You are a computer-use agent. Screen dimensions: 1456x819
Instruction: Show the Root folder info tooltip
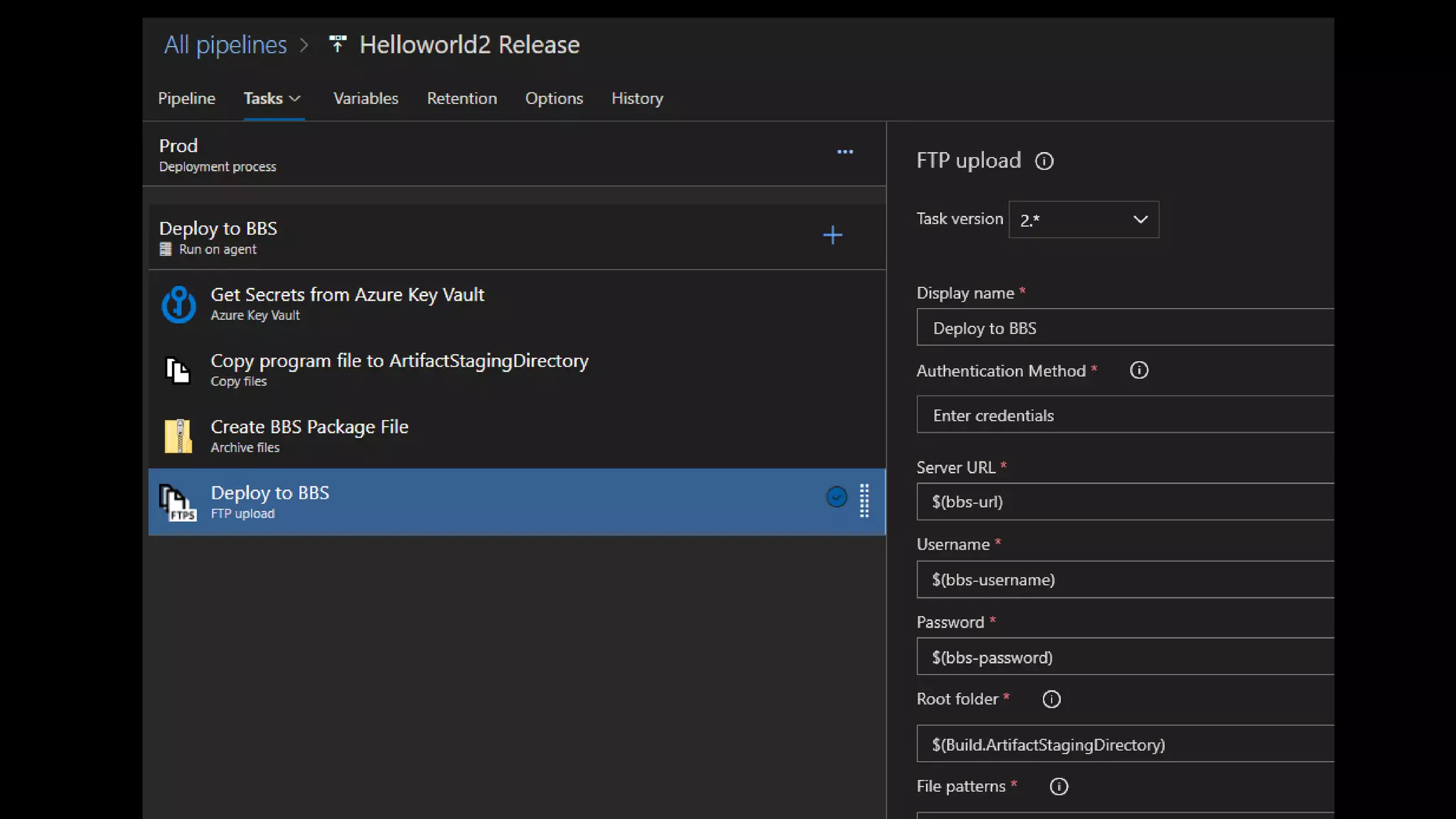click(x=1051, y=700)
